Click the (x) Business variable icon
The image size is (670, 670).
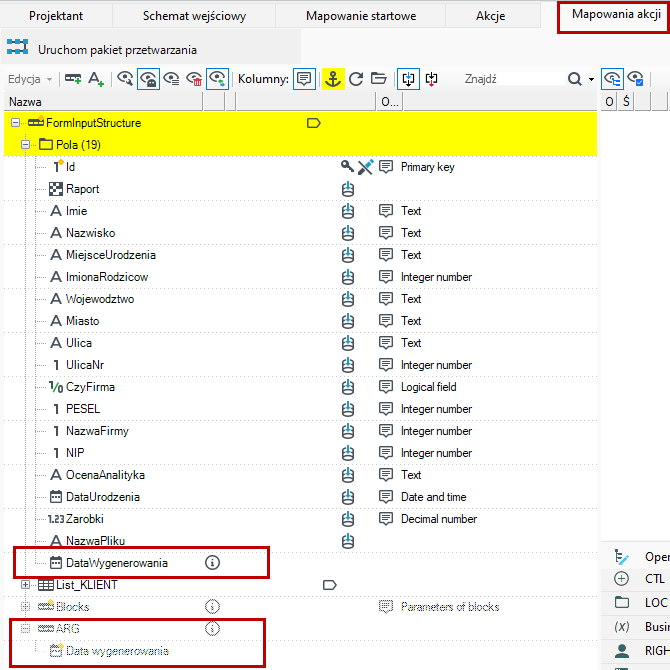(621, 626)
